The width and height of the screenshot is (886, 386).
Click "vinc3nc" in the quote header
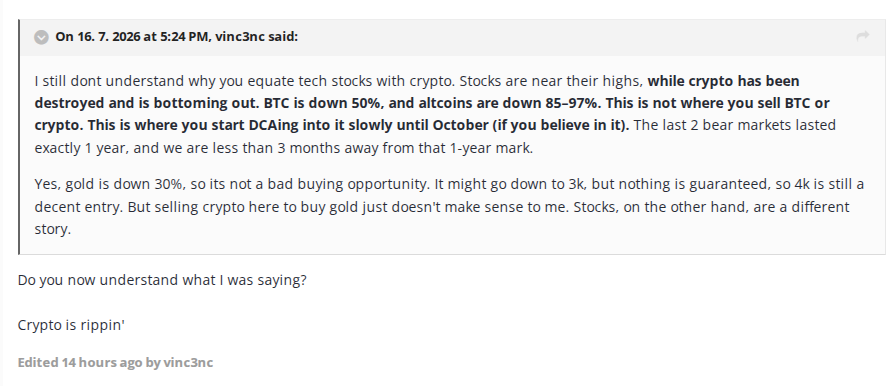coord(240,37)
